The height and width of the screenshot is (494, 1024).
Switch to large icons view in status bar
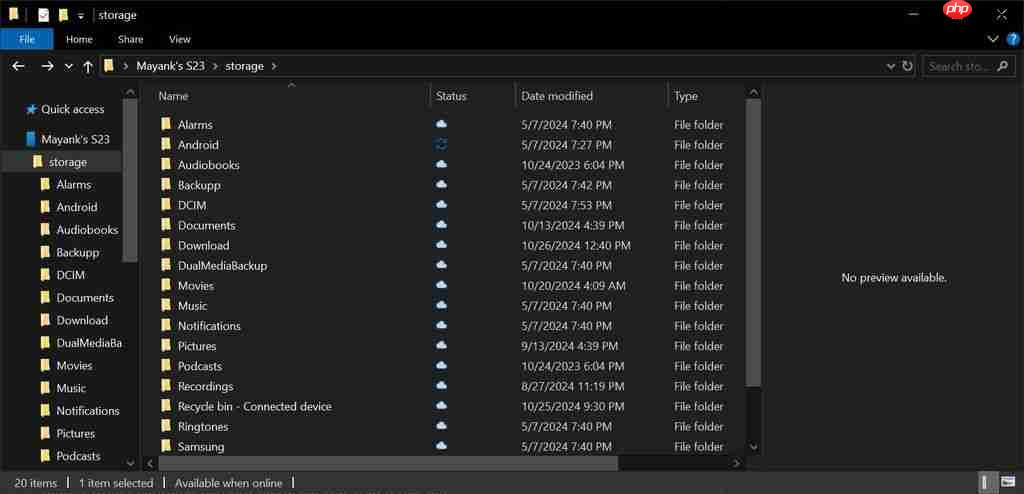click(x=1008, y=483)
